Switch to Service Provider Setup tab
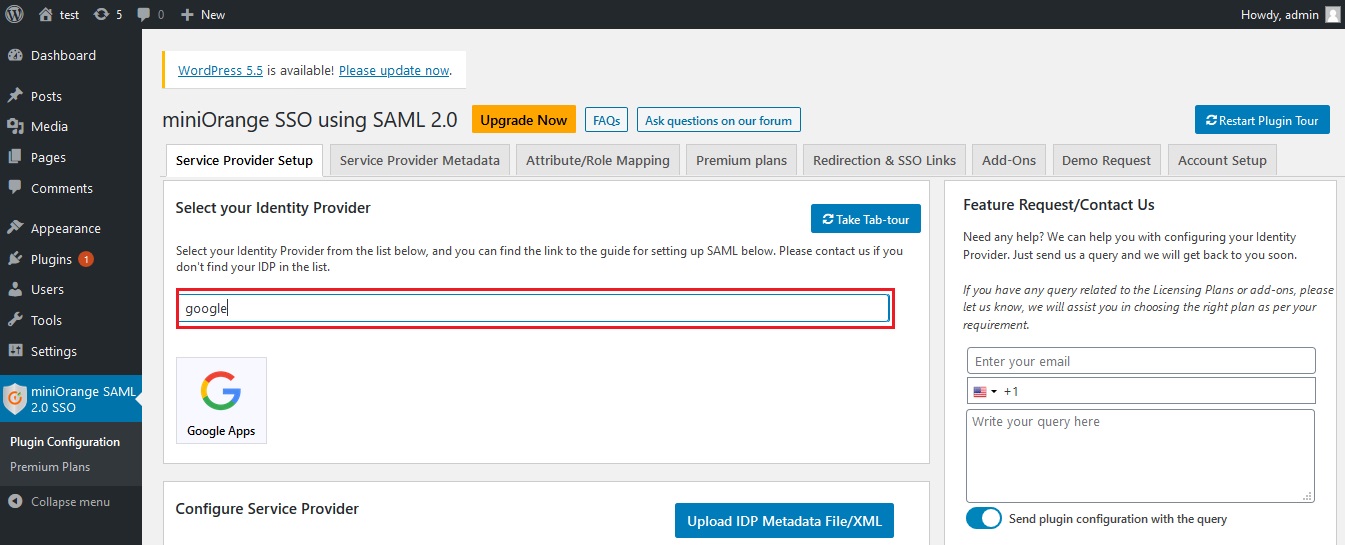This screenshot has height=545, width=1345. [x=244, y=160]
